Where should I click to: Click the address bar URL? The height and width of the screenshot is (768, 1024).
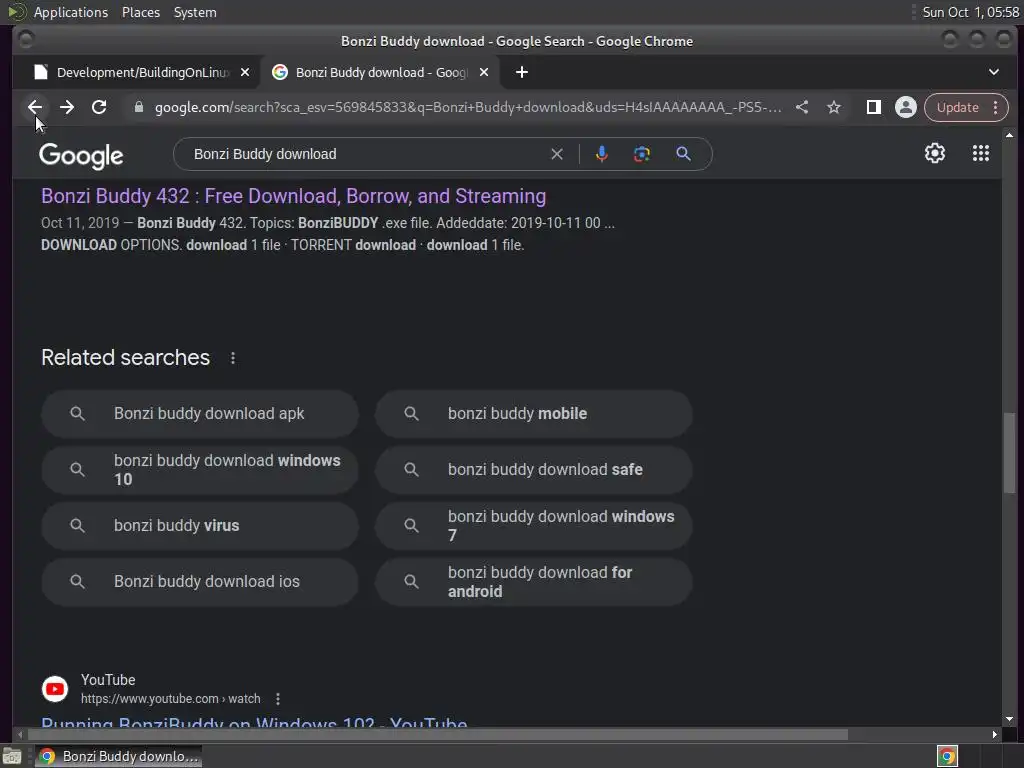coord(468,107)
